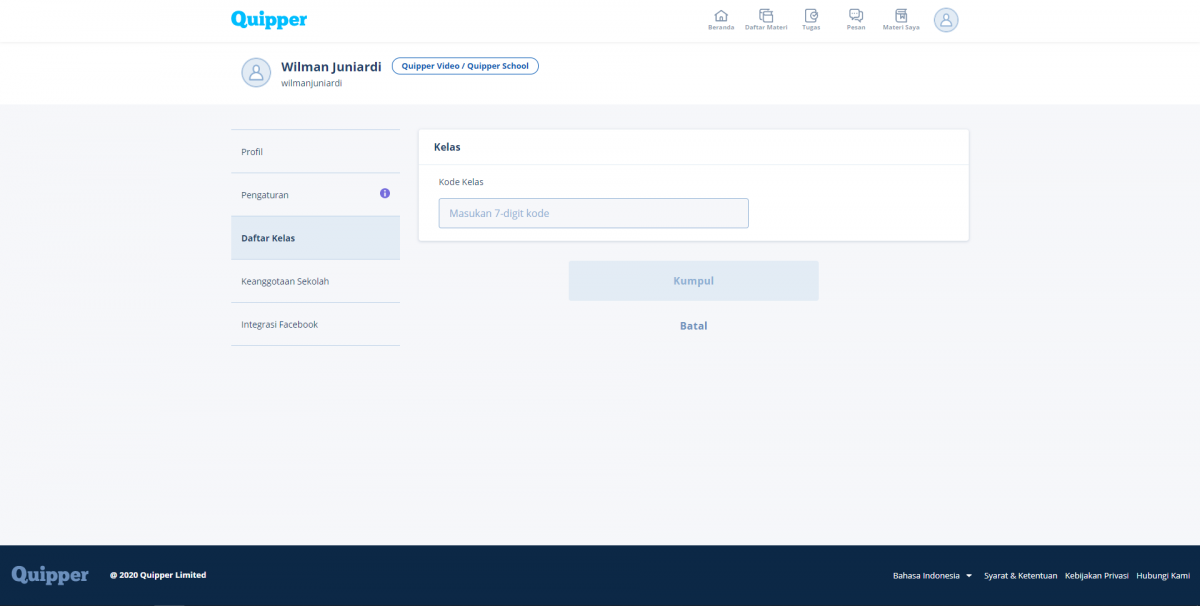
Task: Open the Tugas assignments icon
Action: (x=811, y=16)
